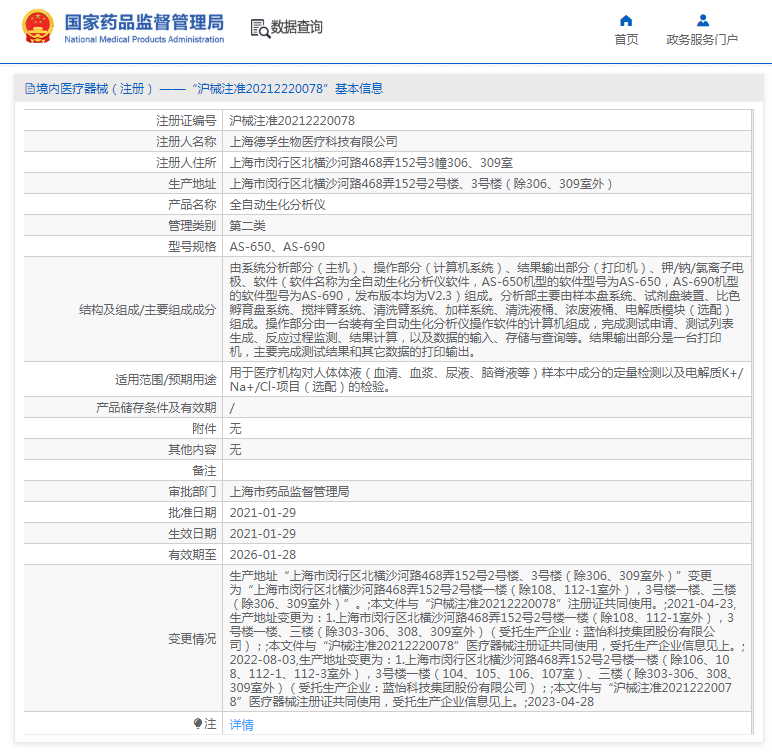Viewport: 772px width, 755px height.
Task: Open the 数据查询 search icon
Action: click(260, 28)
